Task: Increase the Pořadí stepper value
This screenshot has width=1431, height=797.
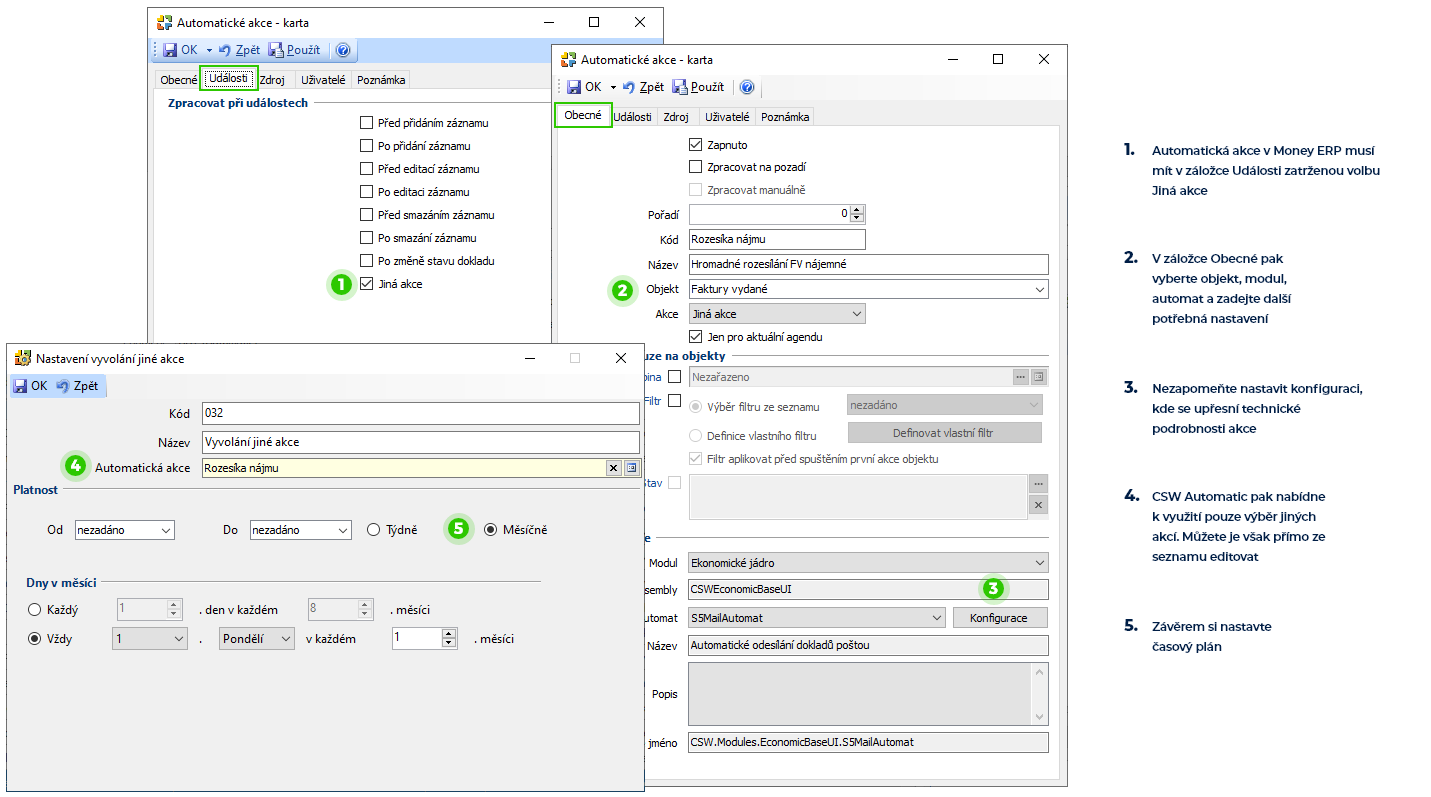Action: pyautogui.click(x=857, y=210)
